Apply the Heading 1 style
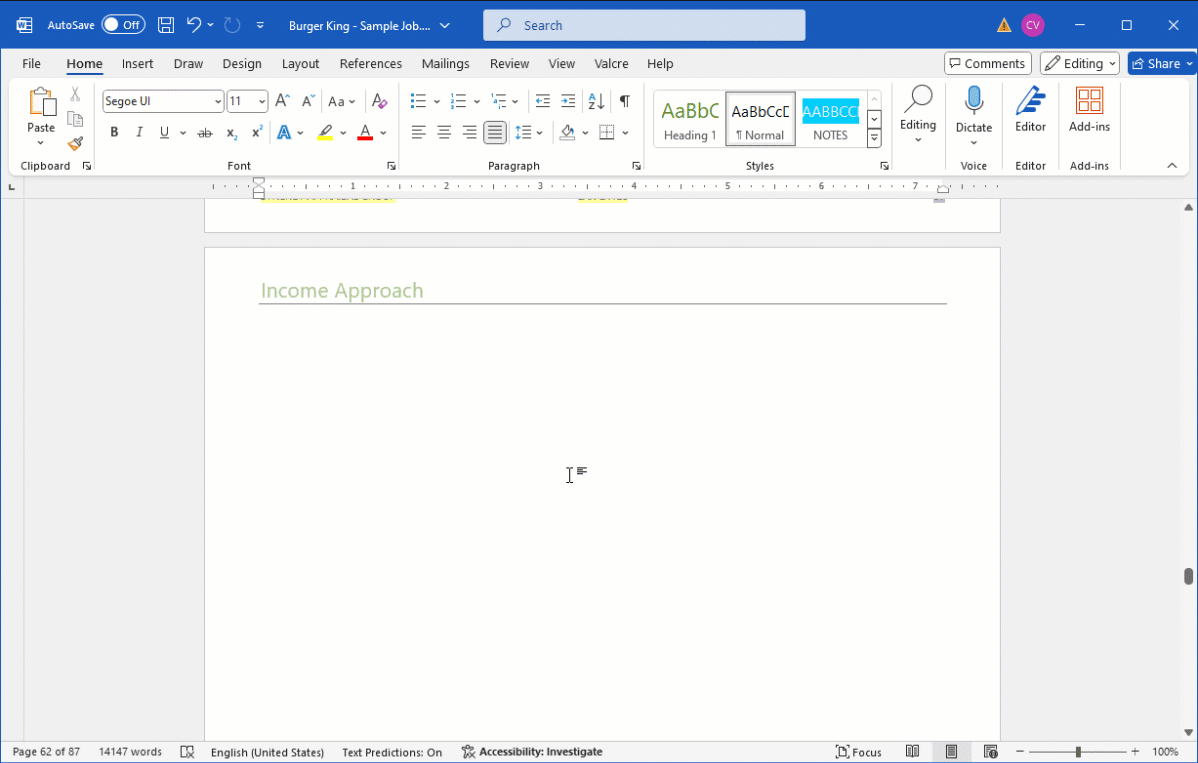Viewport: 1198px width, 763px height. point(690,119)
